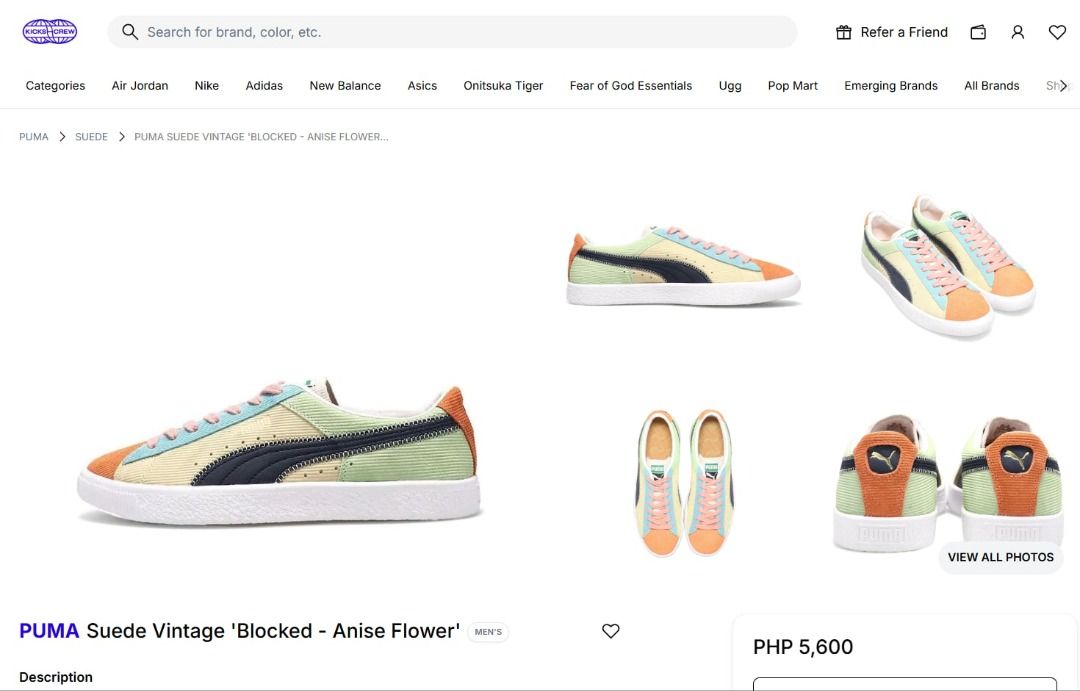Open the wishlist heart icon in the header
Image resolution: width=1080 pixels, height=691 pixels.
click(x=1057, y=31)
